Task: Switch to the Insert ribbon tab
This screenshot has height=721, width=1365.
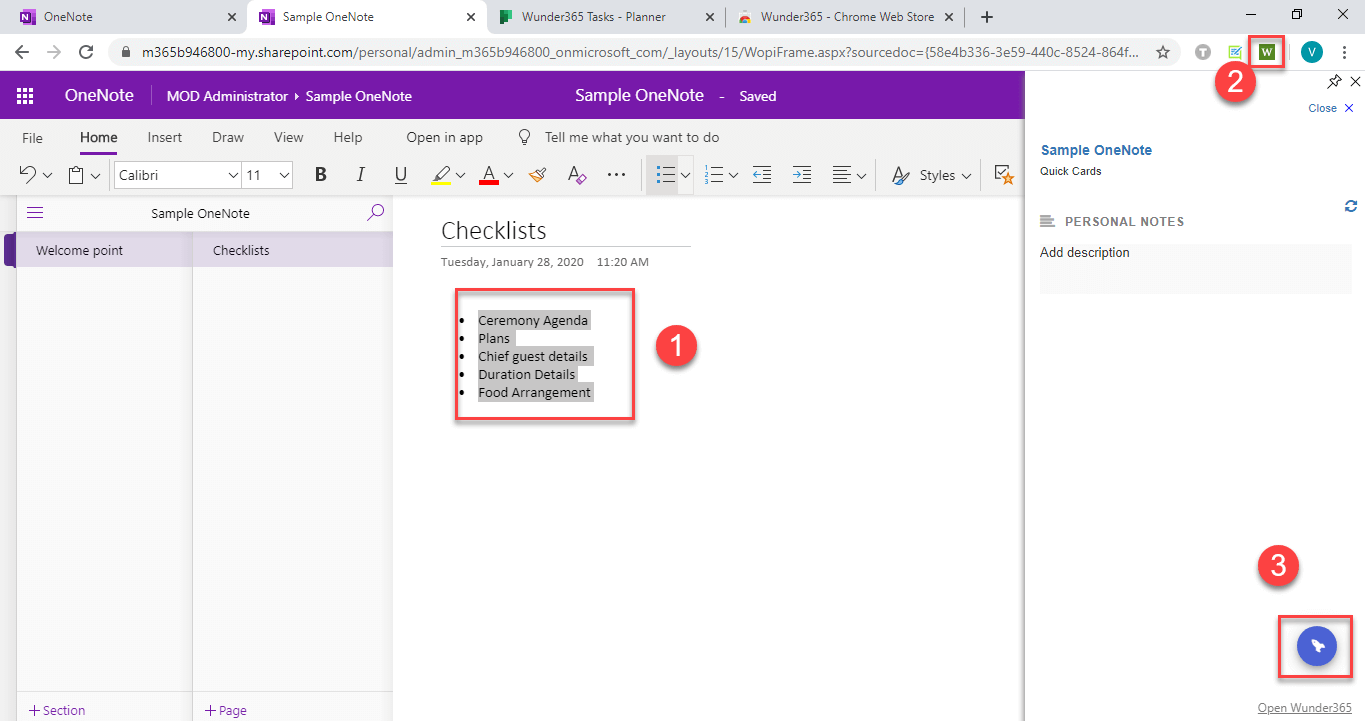Action: click(x=165, y=138)
